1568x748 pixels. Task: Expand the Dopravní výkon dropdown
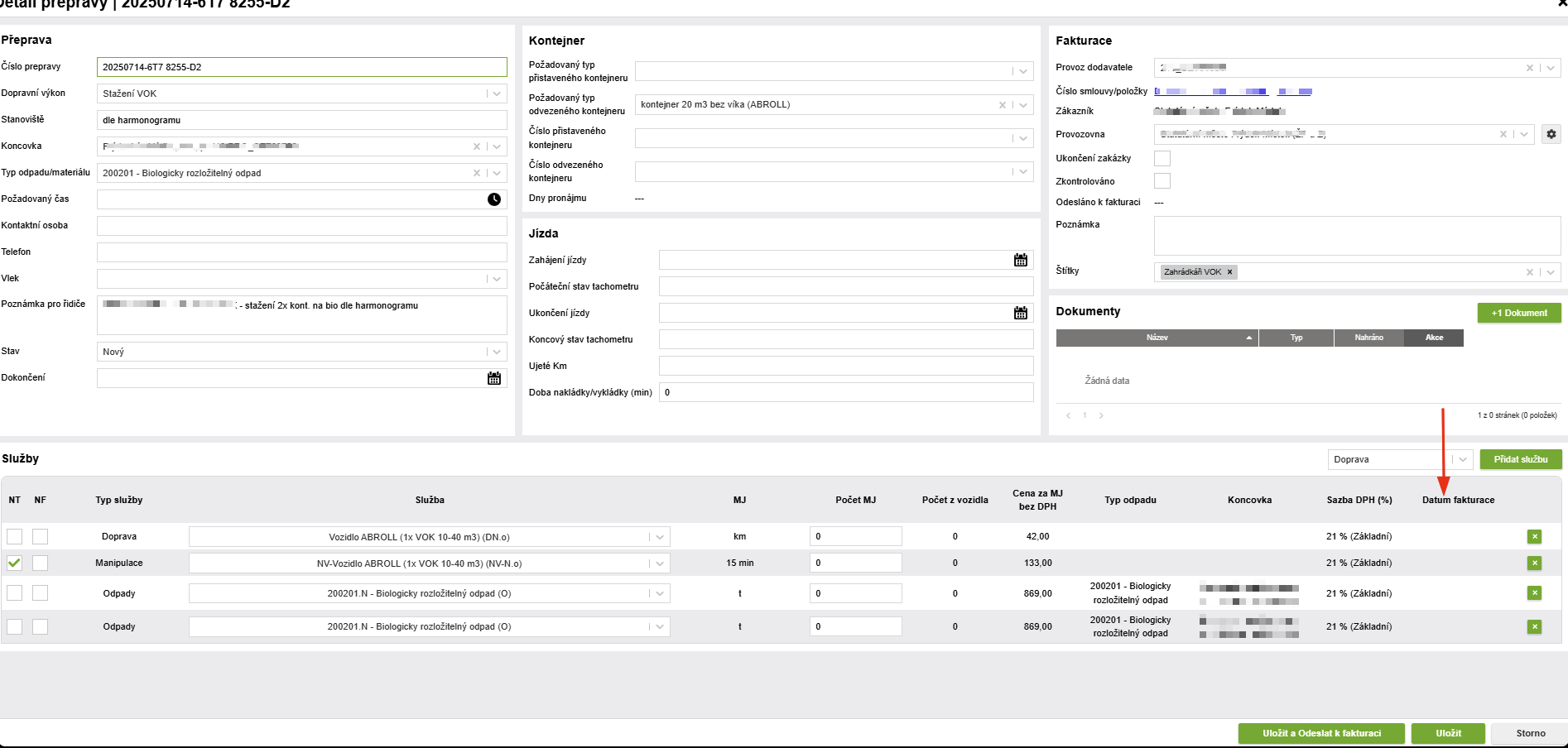[497, 93]
